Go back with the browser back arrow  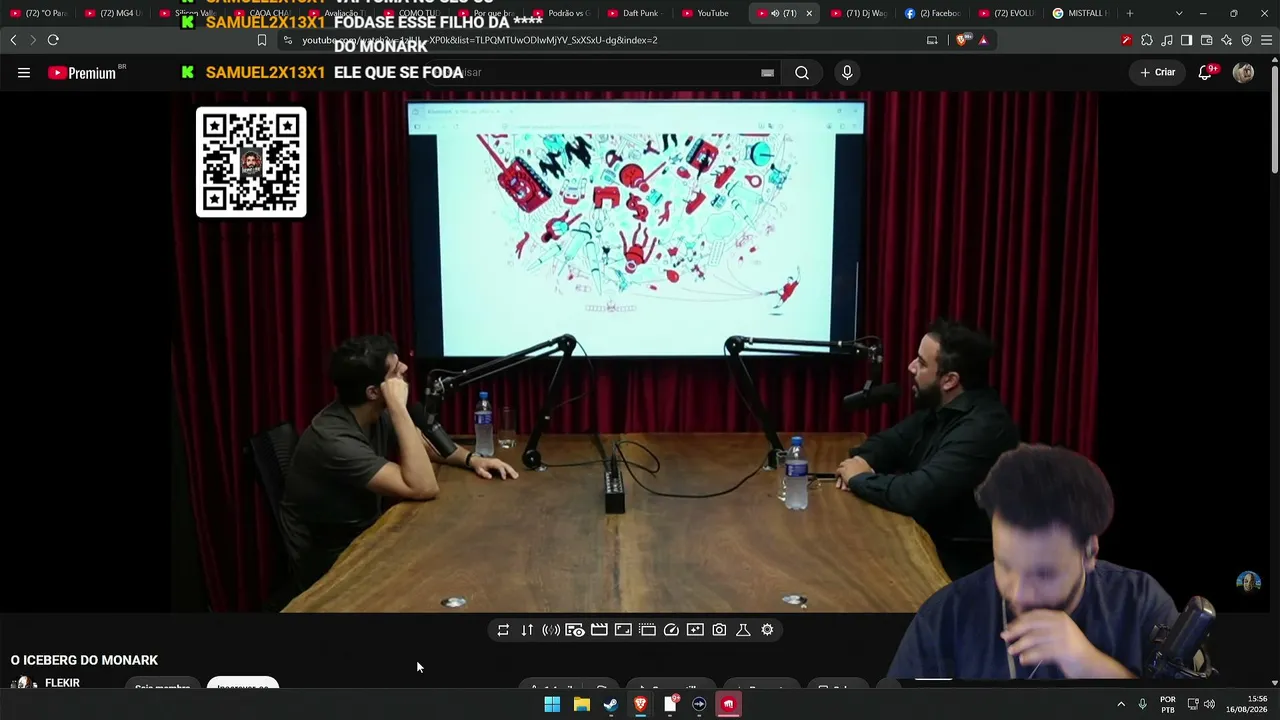[x=13, y=40]
